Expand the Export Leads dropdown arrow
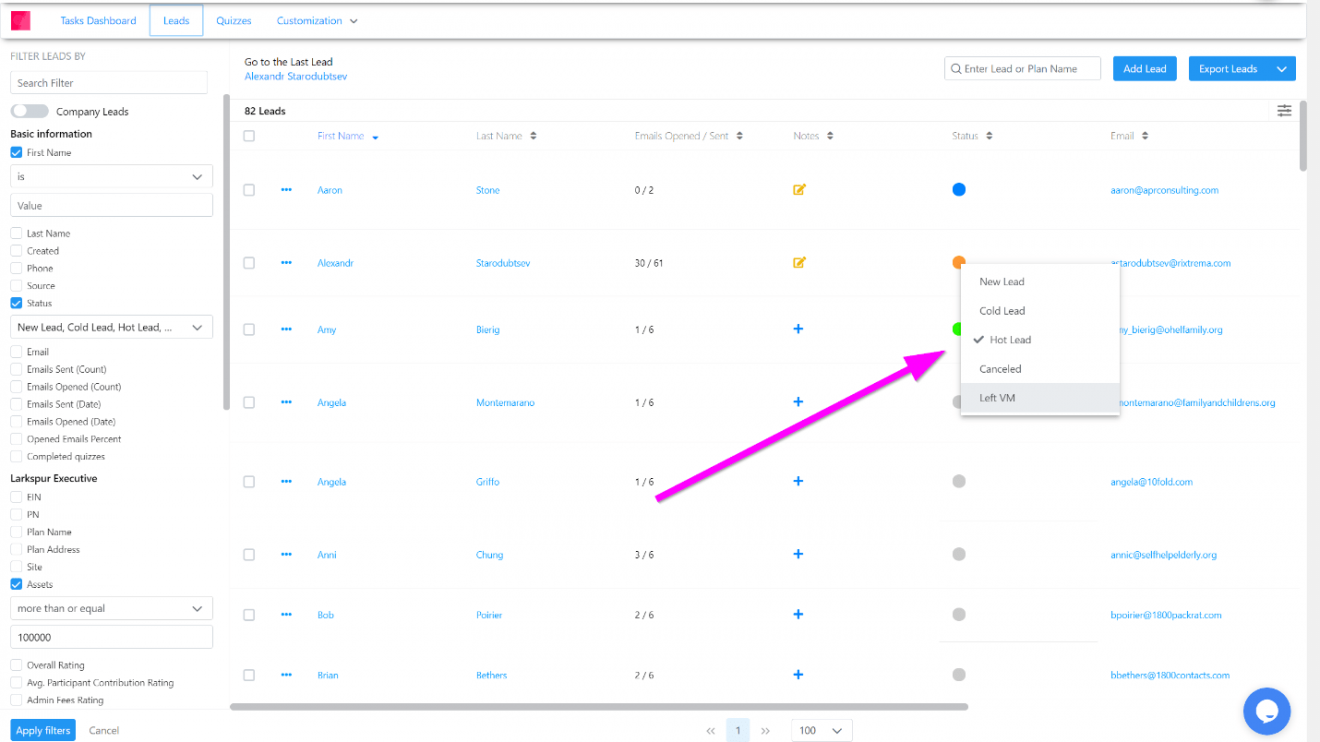This screenshot has width=1320, height=742. pos(1281,69)
